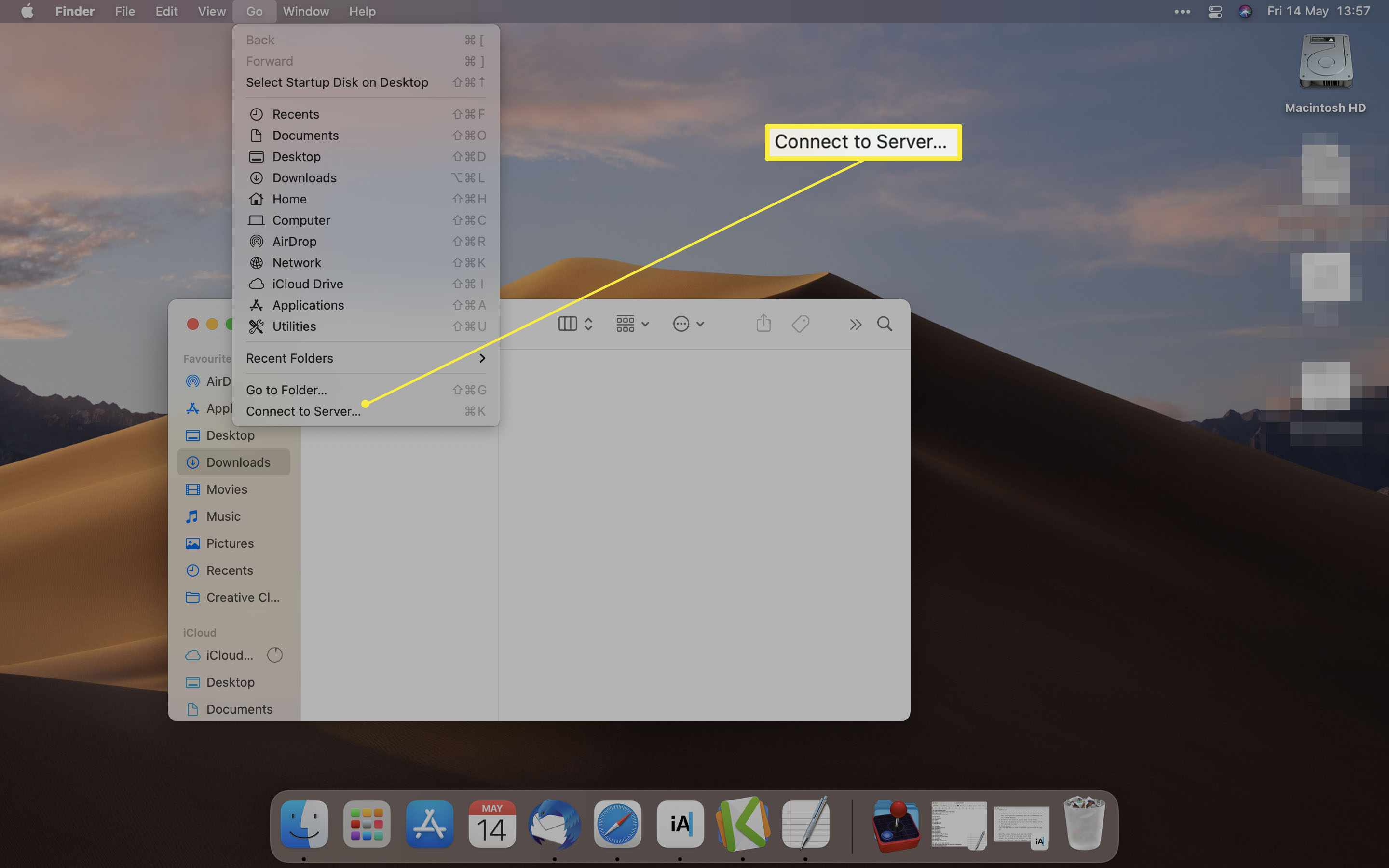
Task: Click the iCloud storage progress indicator
Action: [x=275, y=655]
